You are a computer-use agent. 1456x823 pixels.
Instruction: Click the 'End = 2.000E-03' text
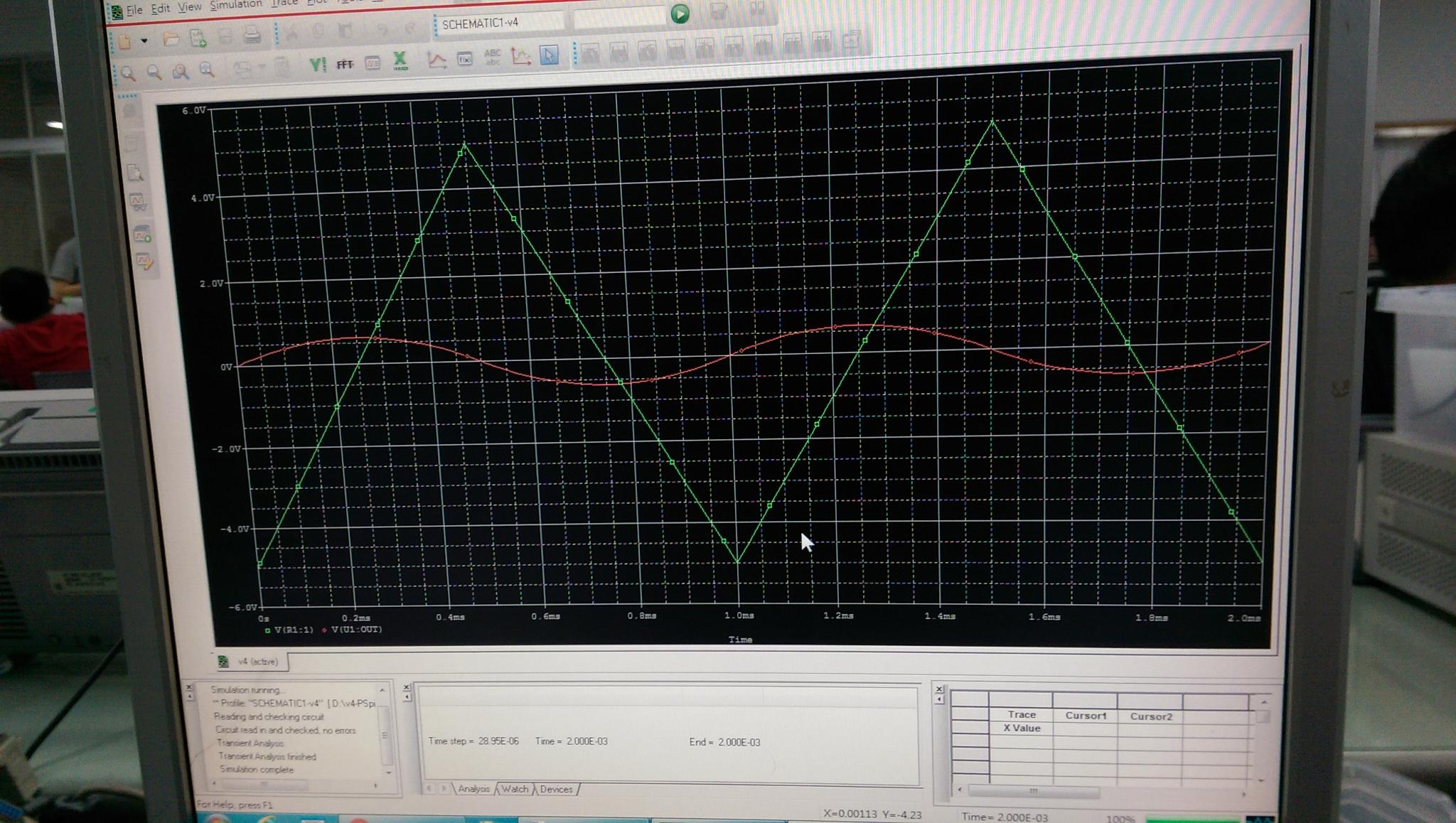(724, 742)
